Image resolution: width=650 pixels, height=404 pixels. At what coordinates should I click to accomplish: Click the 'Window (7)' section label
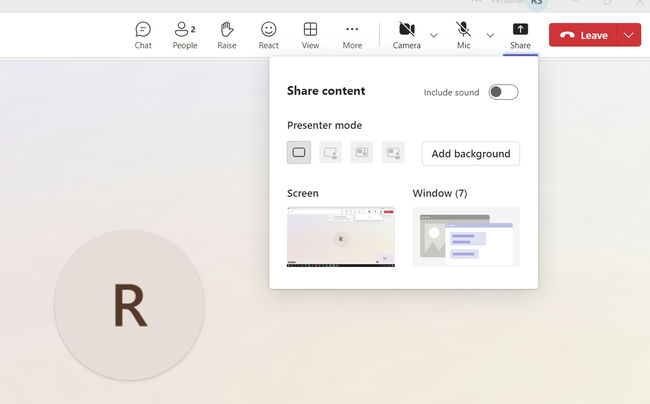pos(440,193)
